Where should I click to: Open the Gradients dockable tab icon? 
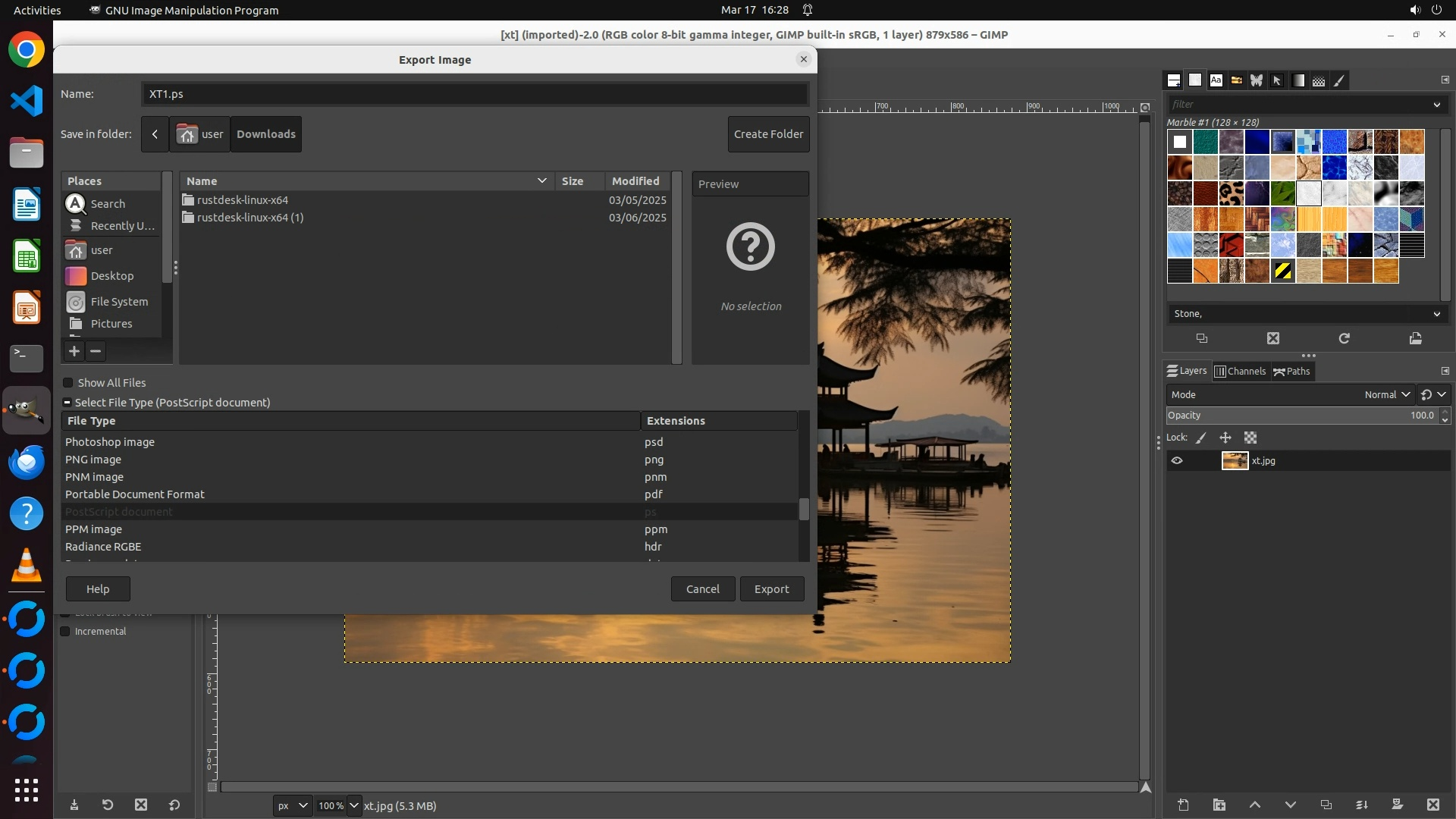click(x=1298, y=80)
